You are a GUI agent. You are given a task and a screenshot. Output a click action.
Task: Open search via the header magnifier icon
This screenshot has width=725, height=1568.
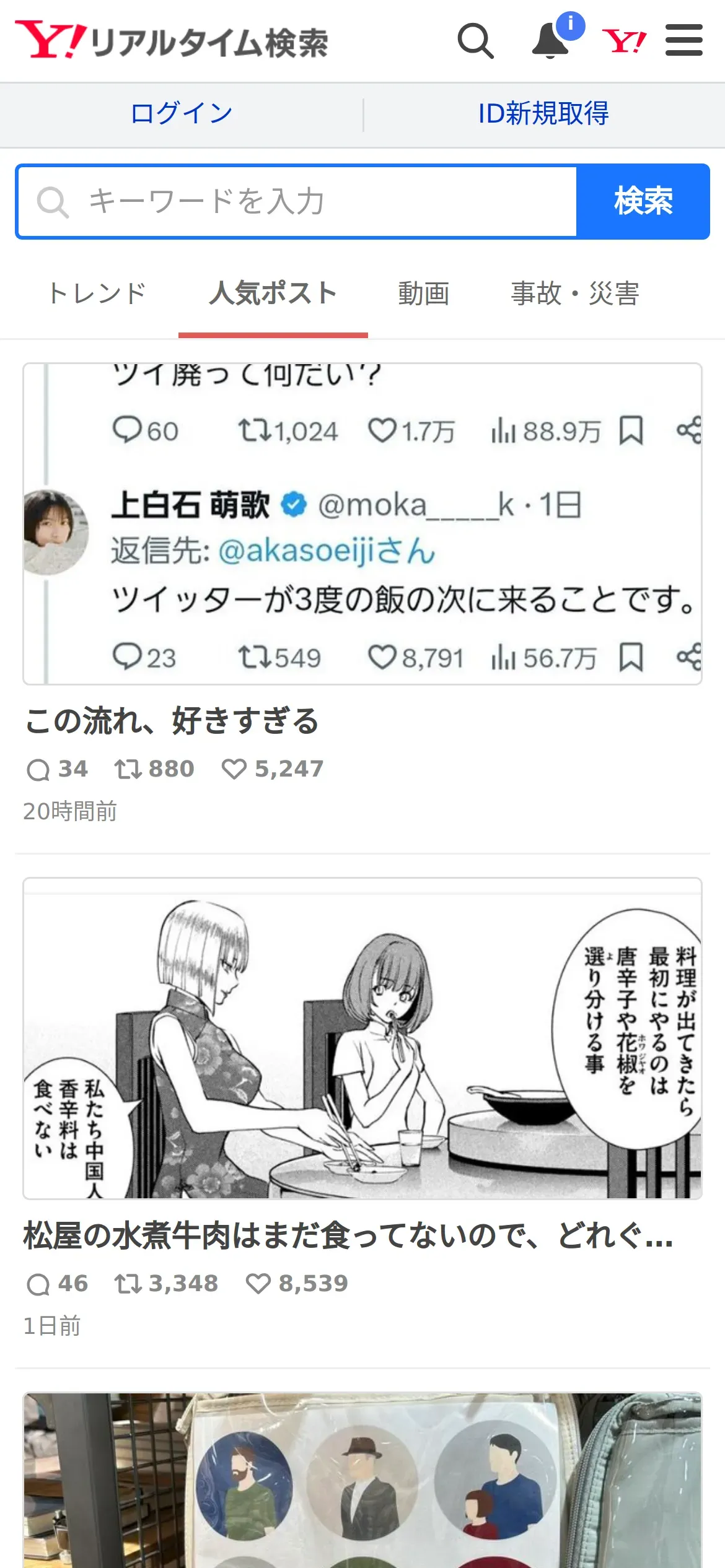(476, 41)
